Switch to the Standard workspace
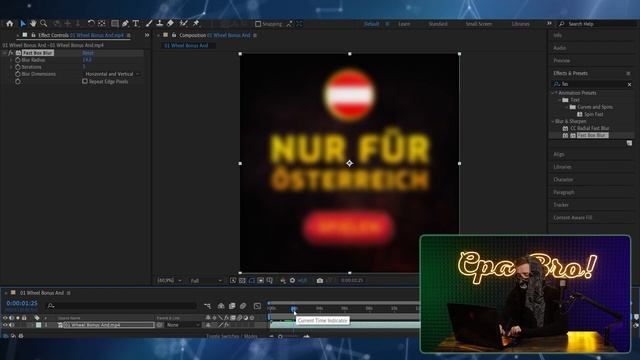Screen dimensions: 640x360 coord(438,24)
